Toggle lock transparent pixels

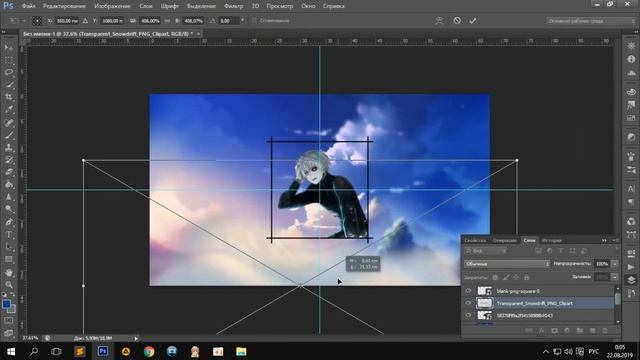tap(495, 277)
